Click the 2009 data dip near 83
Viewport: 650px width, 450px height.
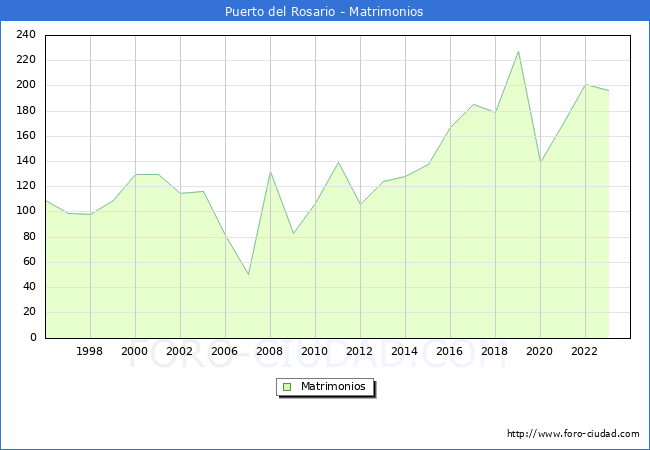pos(293,233)
